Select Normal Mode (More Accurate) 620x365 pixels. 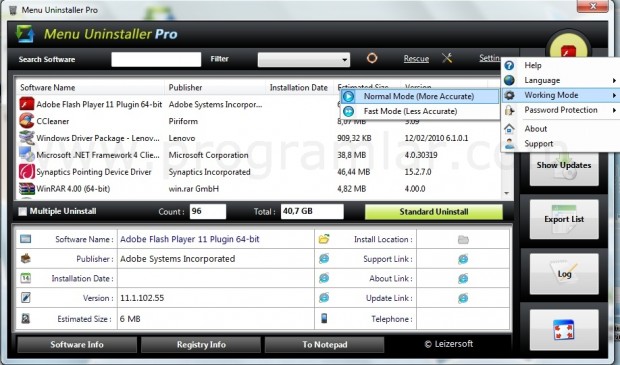419,96
